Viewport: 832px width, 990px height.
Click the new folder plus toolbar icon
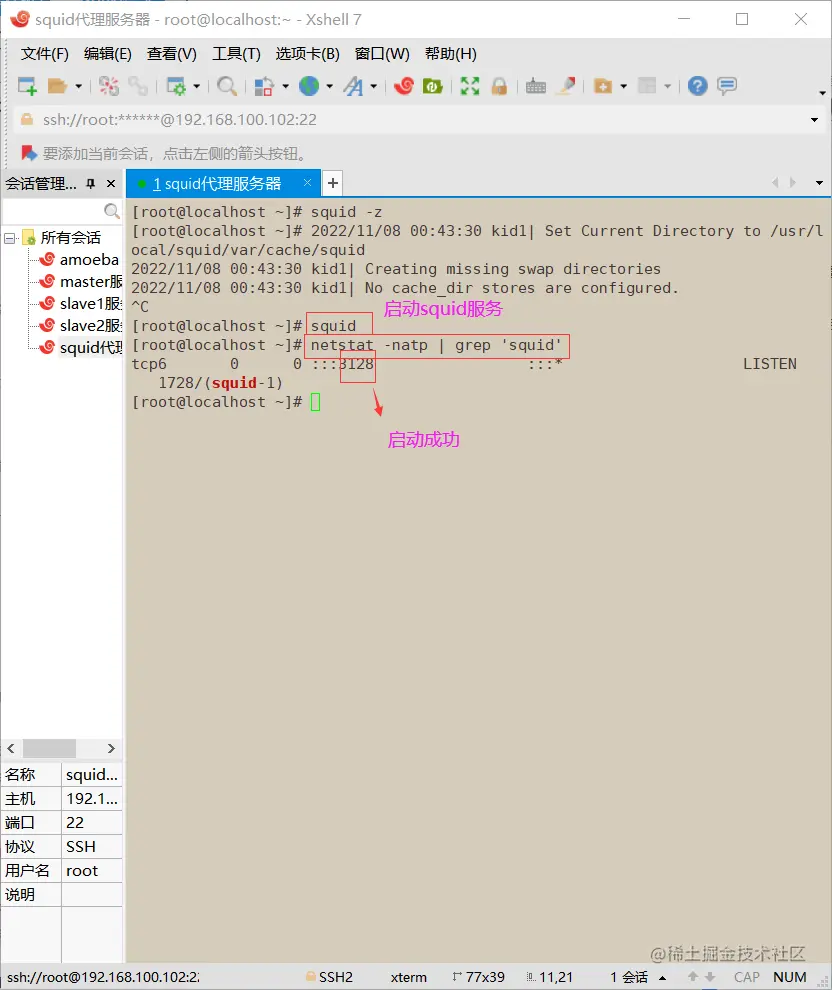coord(603,86)
